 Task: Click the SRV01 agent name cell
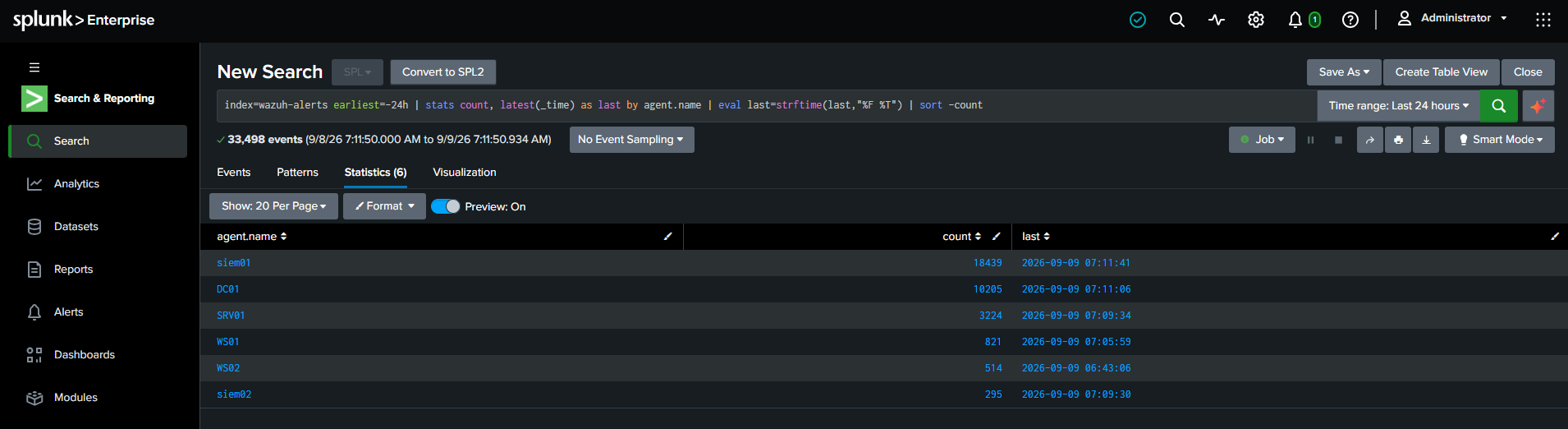pos(231,316)
